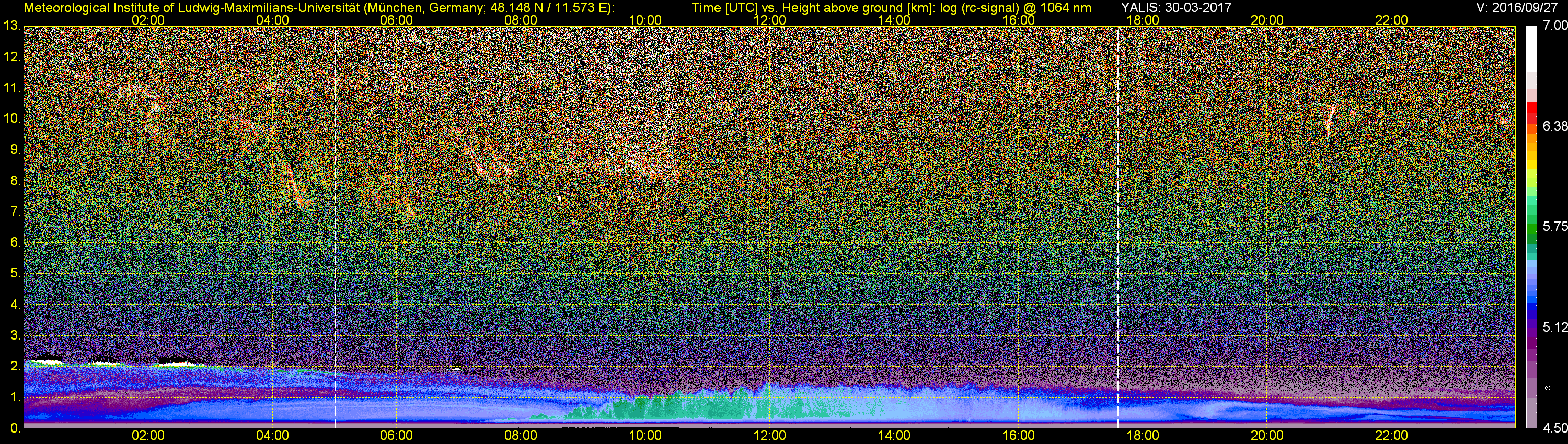
Task: Pick the green segment of the colorbar
Action: click(x=1531, y=234)
